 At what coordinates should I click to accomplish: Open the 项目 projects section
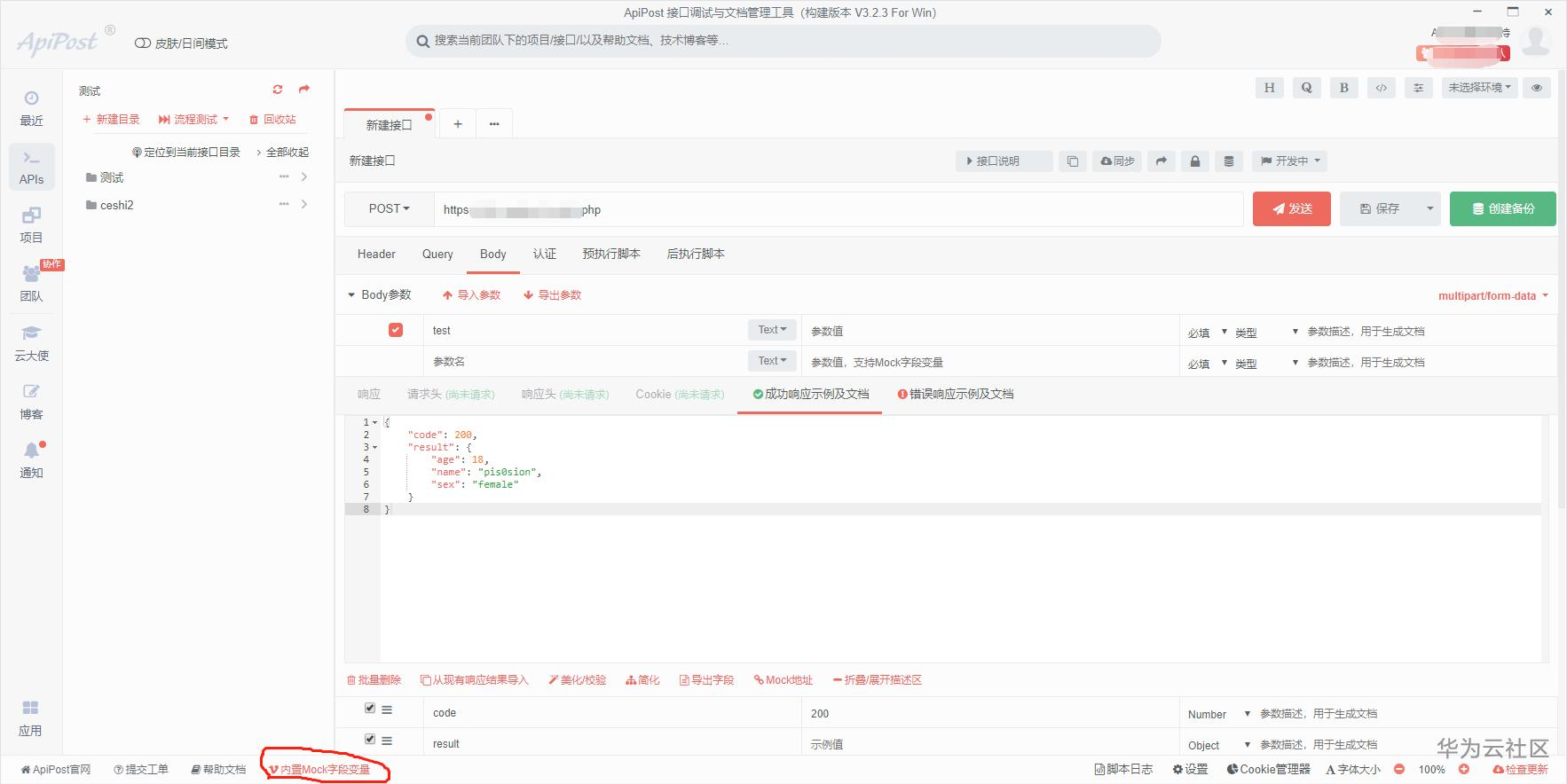[31, 225]
